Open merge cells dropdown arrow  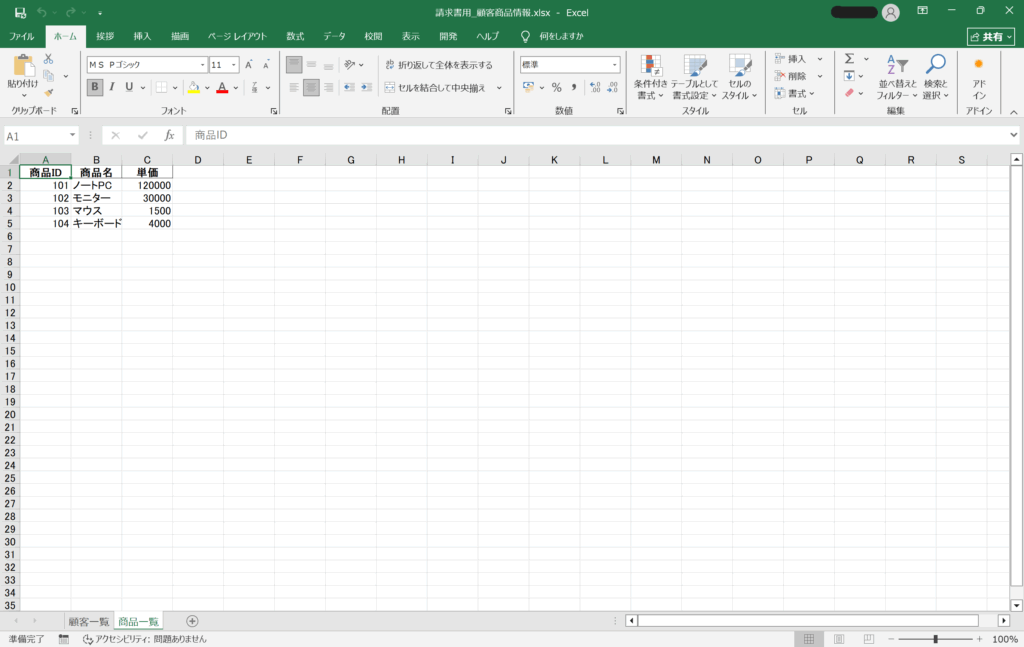click(x=499, y=87)
